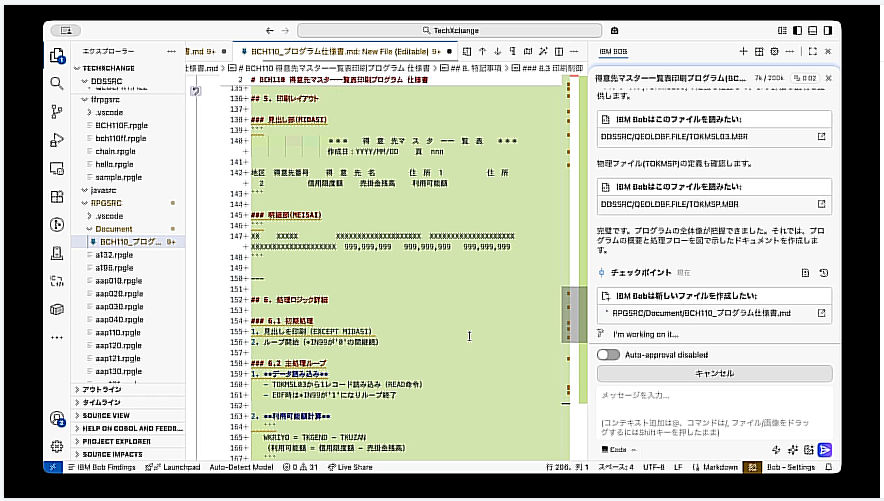The height and width of the screenshot is (501, 884).
Task: Open IBM Bob panel settings gear
Action: point(774,51)
